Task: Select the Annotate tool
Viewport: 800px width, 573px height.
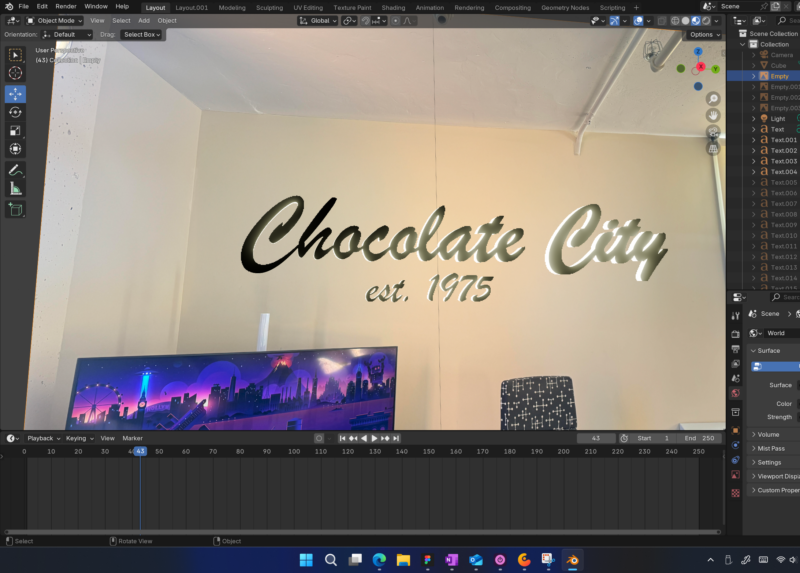Action: pyautogui.click(x=15, y=170)
